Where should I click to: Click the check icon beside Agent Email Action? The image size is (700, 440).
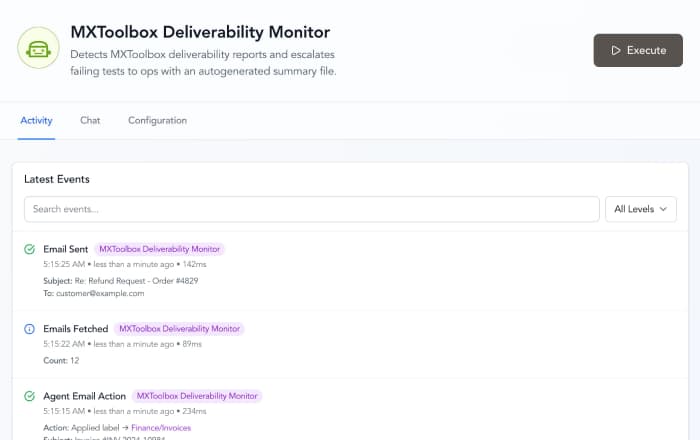coord(30,397)
